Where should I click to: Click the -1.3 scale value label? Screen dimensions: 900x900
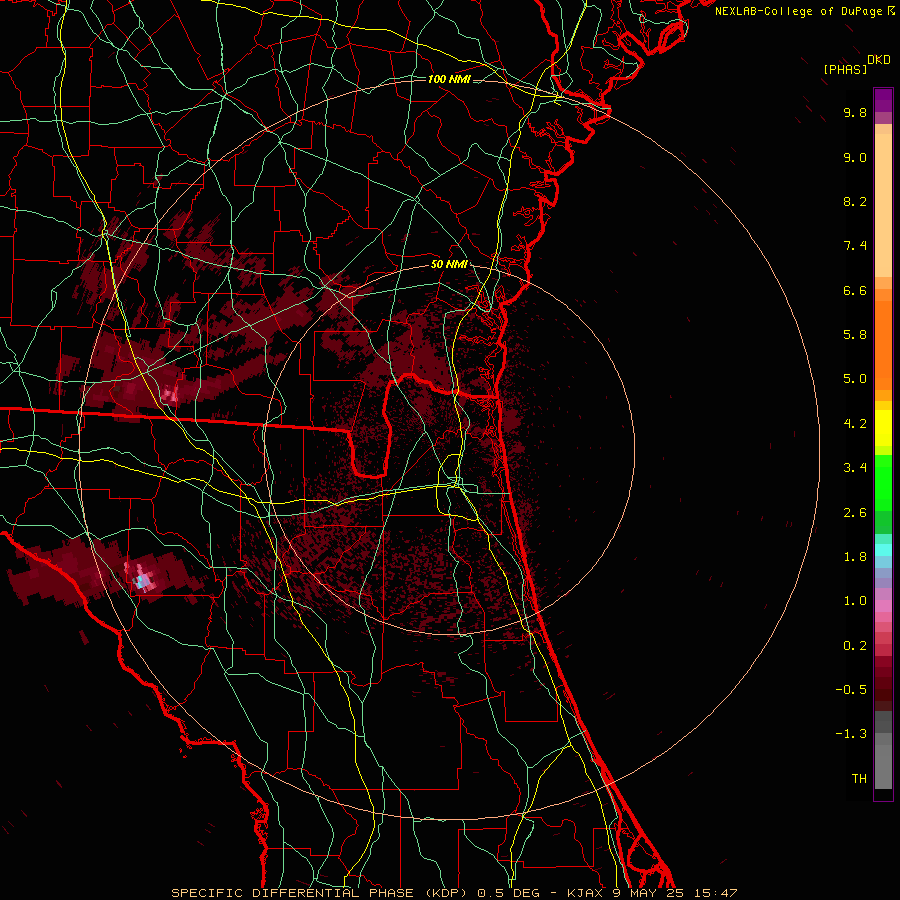point(851,734)
